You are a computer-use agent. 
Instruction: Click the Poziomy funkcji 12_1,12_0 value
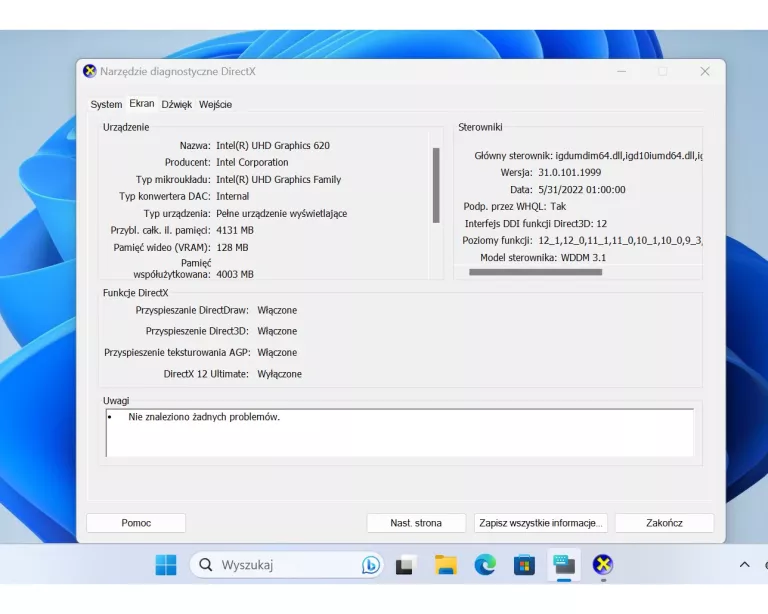coord(620,240)
